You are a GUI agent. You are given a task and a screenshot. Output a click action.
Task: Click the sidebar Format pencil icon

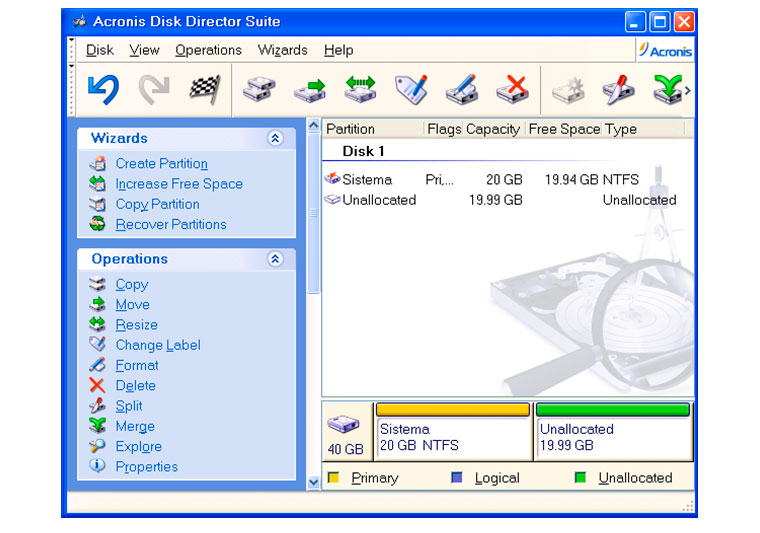(x=97, y=365)
